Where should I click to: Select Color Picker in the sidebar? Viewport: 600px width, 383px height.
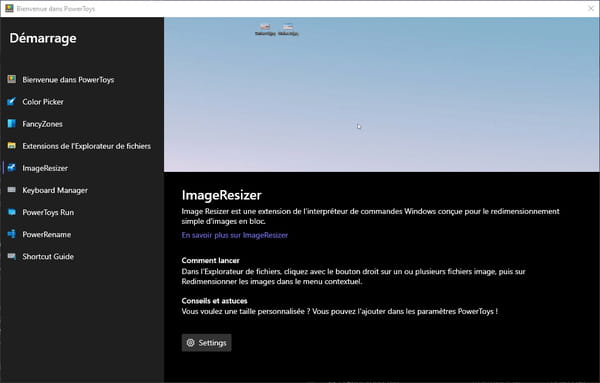point(82,102)
